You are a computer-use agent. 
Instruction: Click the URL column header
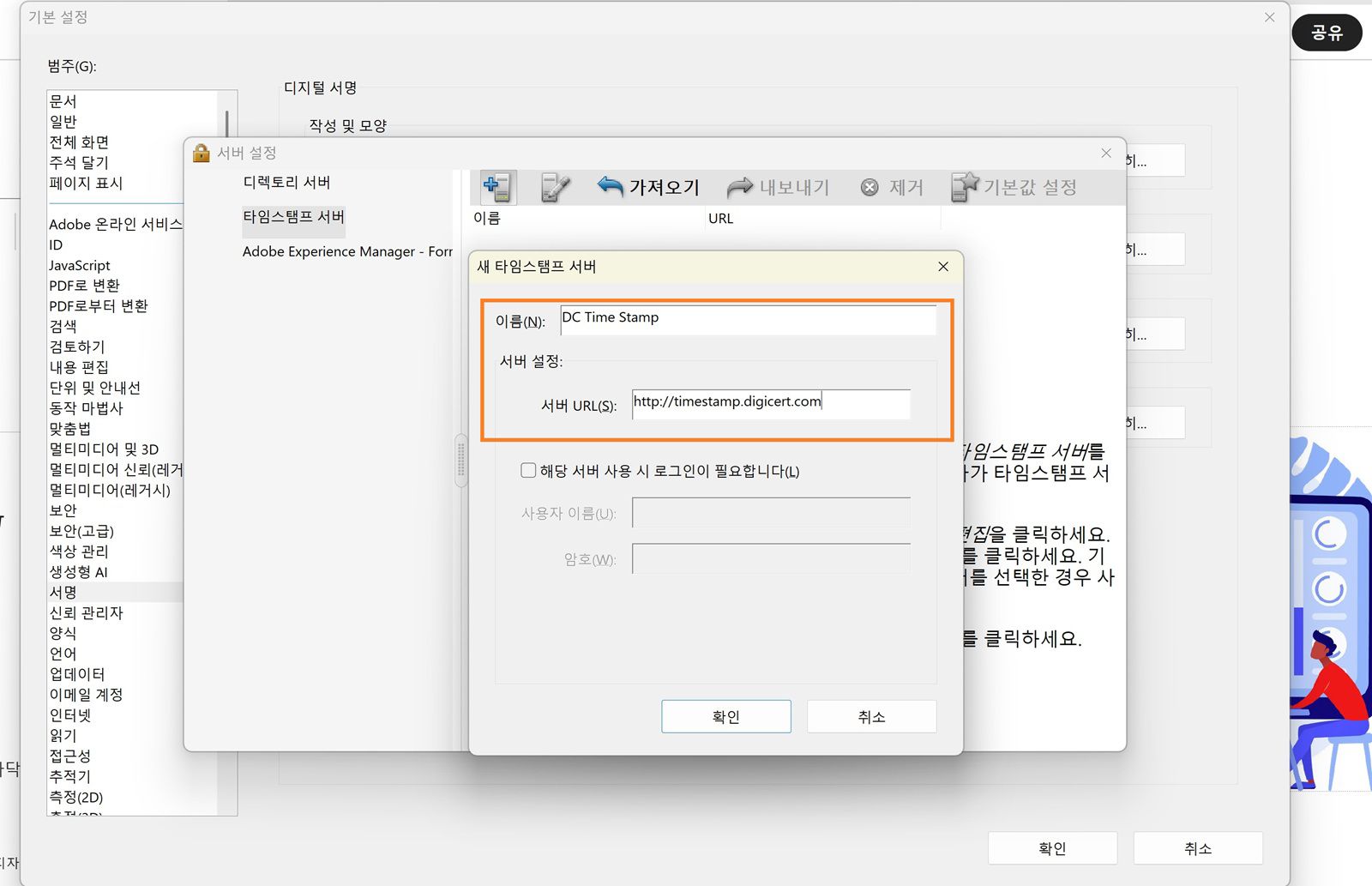point(823,218)
